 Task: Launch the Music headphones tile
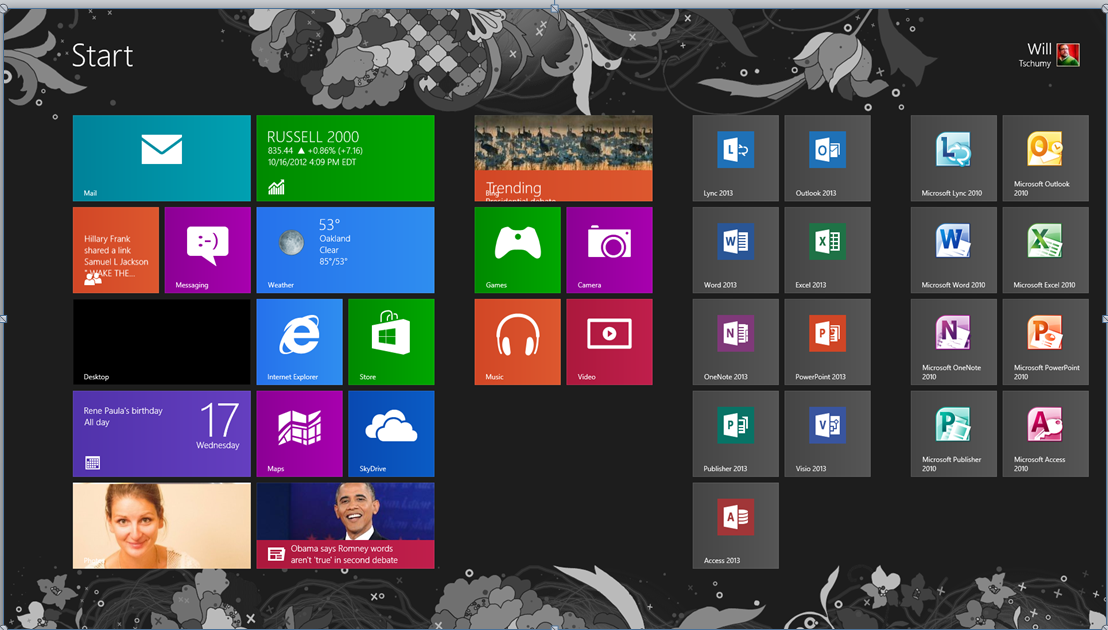(x=517, y=341)
